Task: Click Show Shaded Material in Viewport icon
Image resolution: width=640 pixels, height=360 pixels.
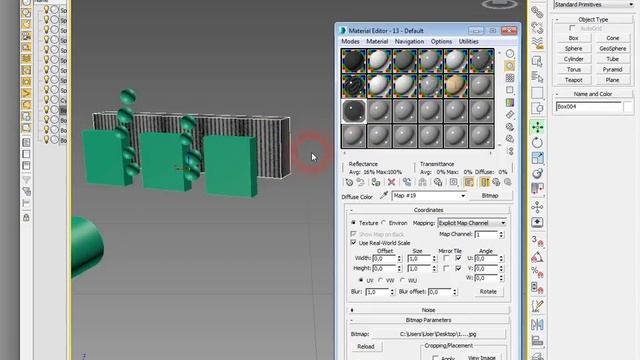Action: (x=469, y=182)
